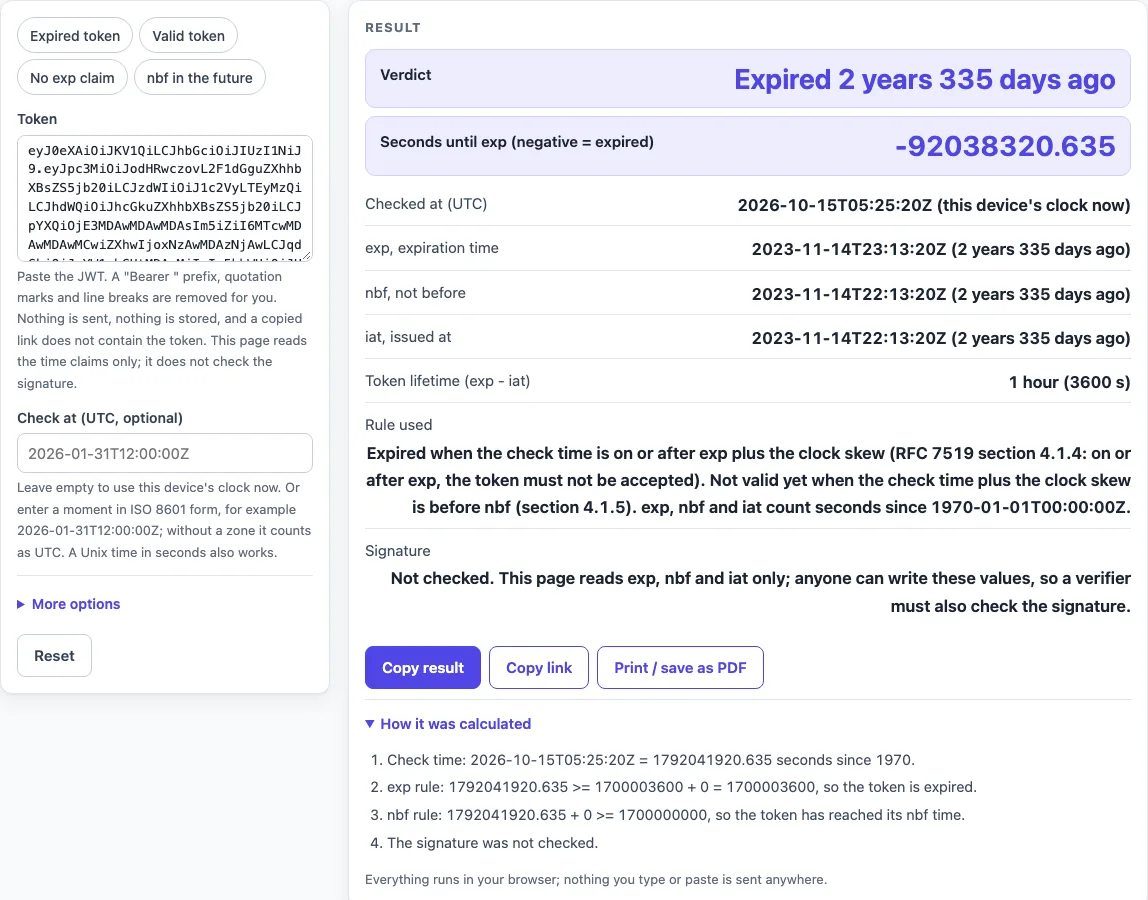Screen dimensions: 1148x900
Task: Click the Token field label
Action: pos(37,119)
